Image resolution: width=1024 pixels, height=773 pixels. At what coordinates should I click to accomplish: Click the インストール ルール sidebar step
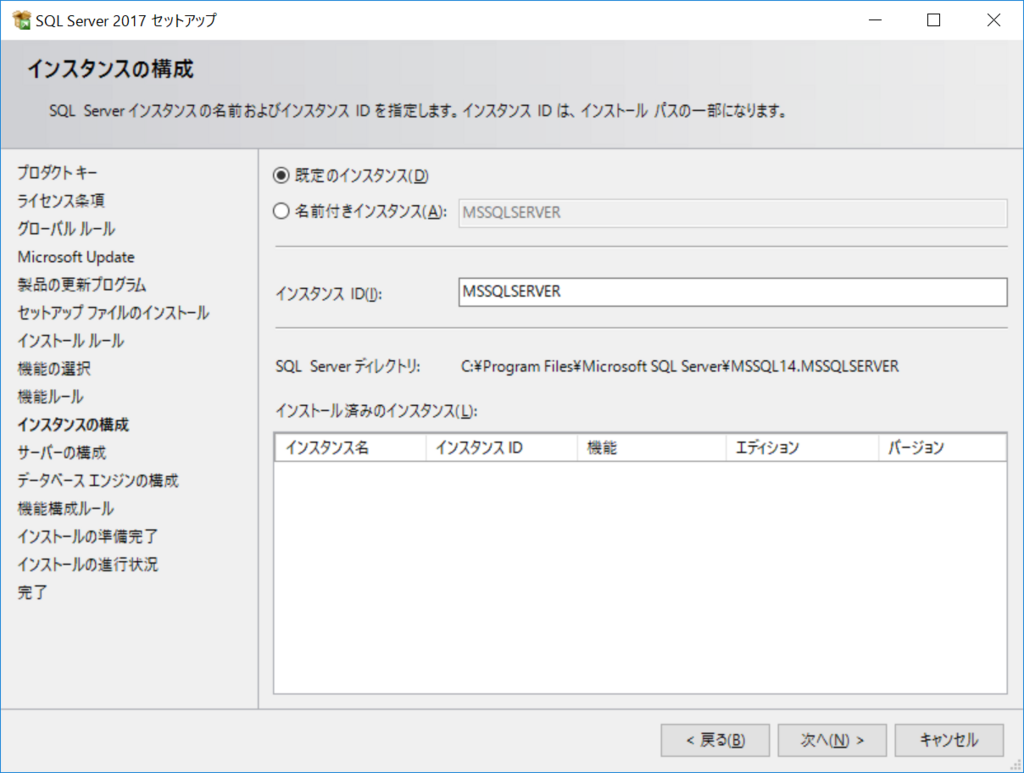71,341
